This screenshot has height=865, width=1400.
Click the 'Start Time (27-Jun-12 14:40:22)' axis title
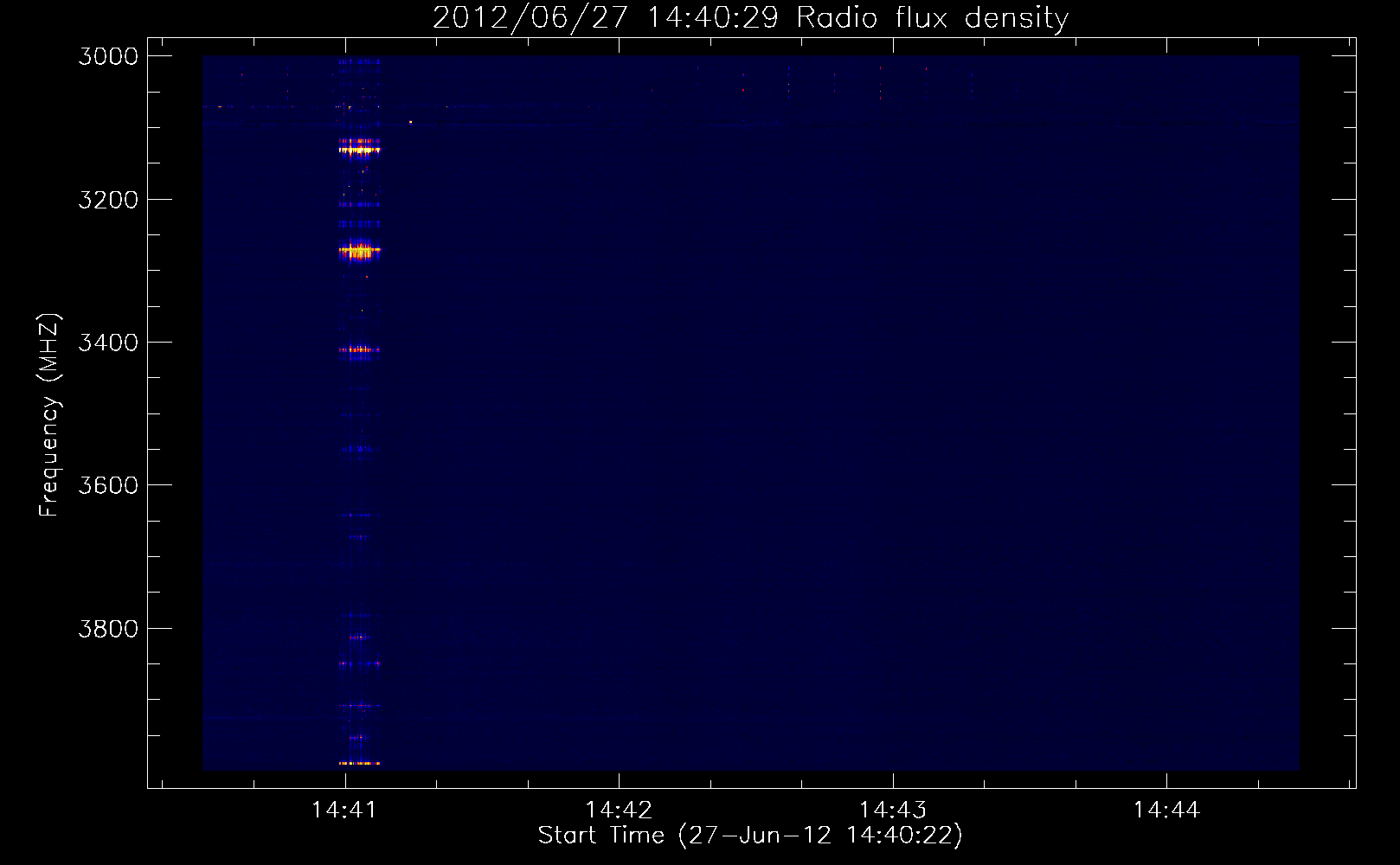pyautogui.click(x=750, y=836)
